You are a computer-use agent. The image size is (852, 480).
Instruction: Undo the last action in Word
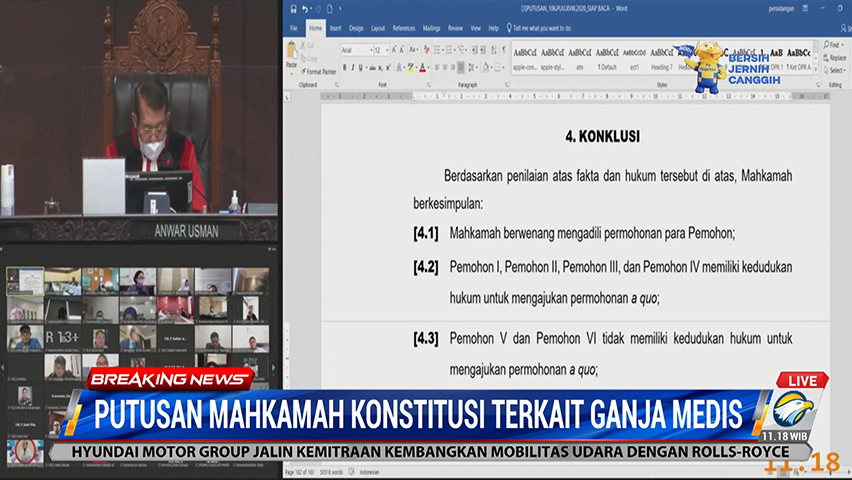[305, 9]
